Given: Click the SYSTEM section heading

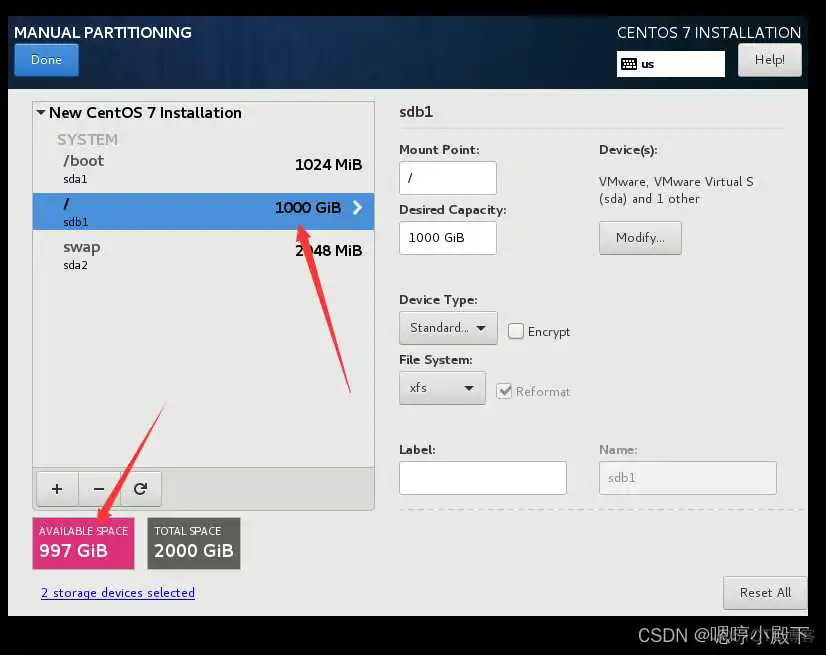Looking at the screenshot, I should [87, 139].
